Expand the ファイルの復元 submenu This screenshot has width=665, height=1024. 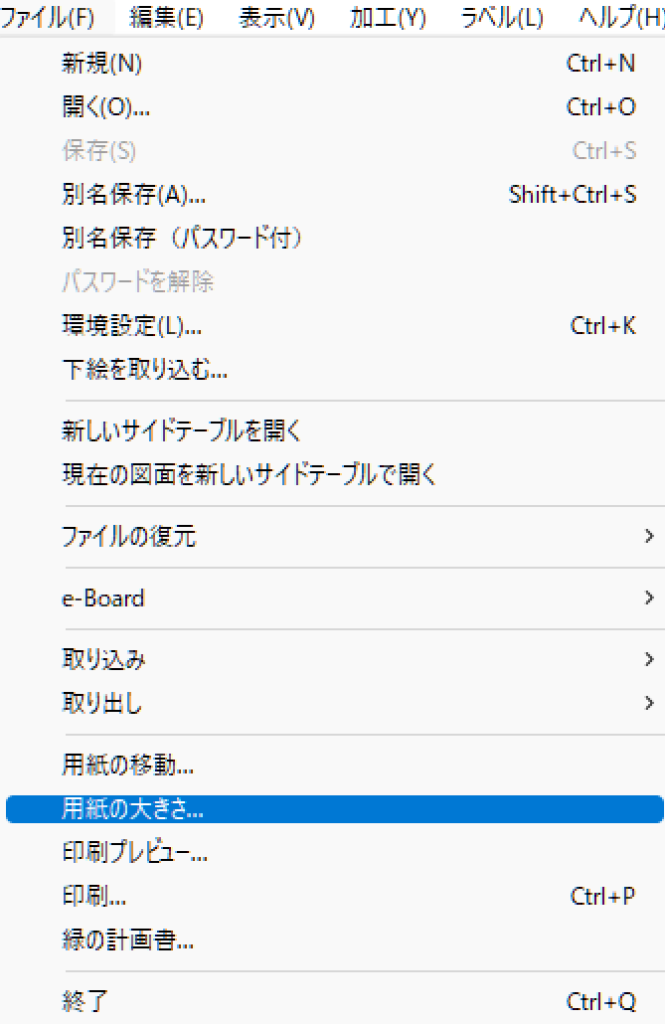click(130, 537)
